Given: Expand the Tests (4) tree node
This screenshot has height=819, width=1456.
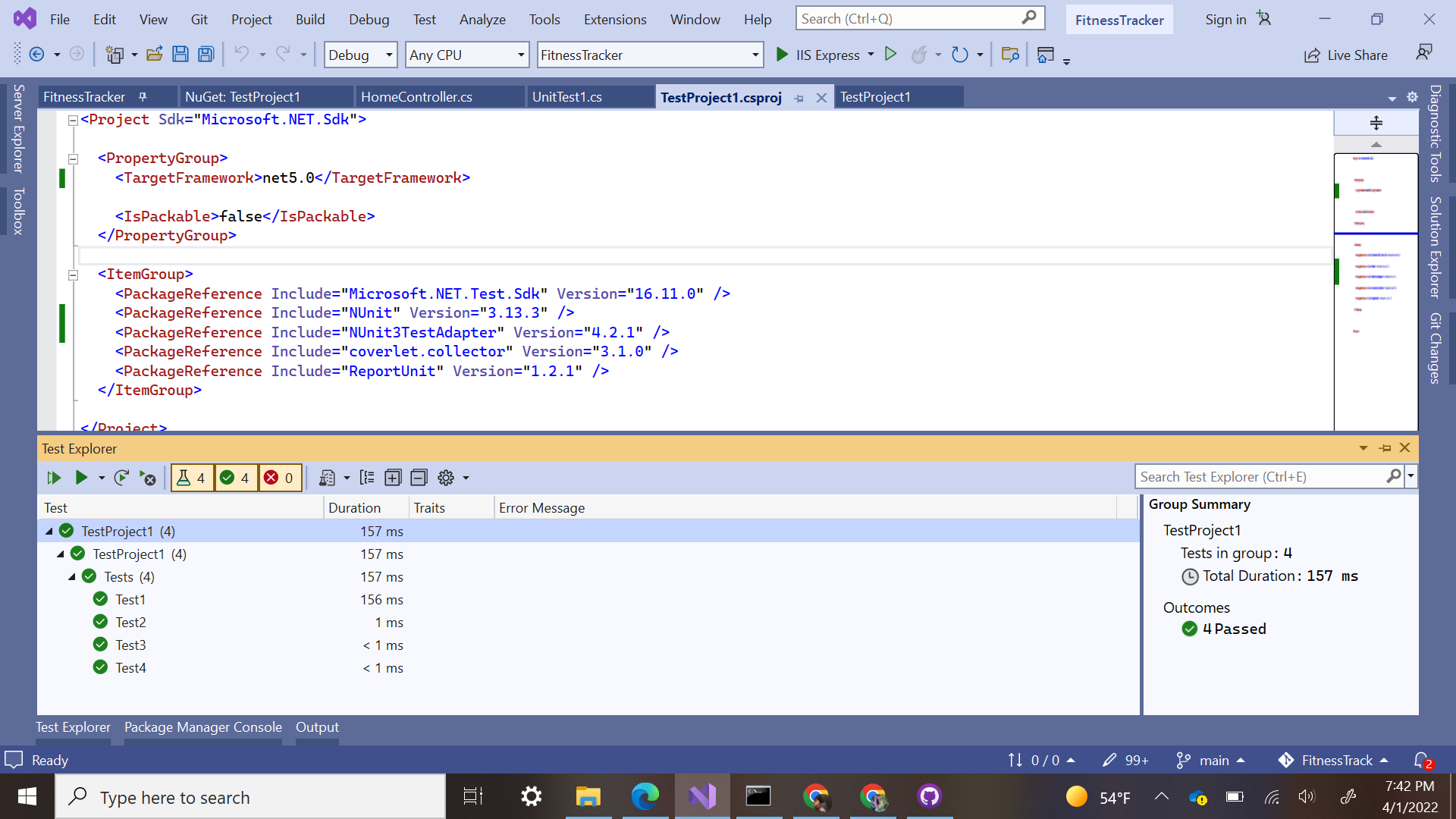Looking at the screenshot, I should pyautogui.click(x=72, y=576).
